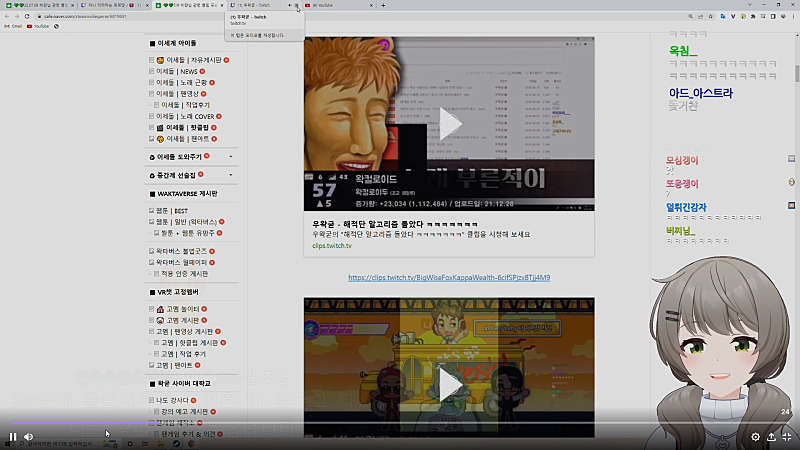800x450 pixels.
Task: Open the 왁타버스 봅법굿즈 board
Action: [x=182, y=251]
